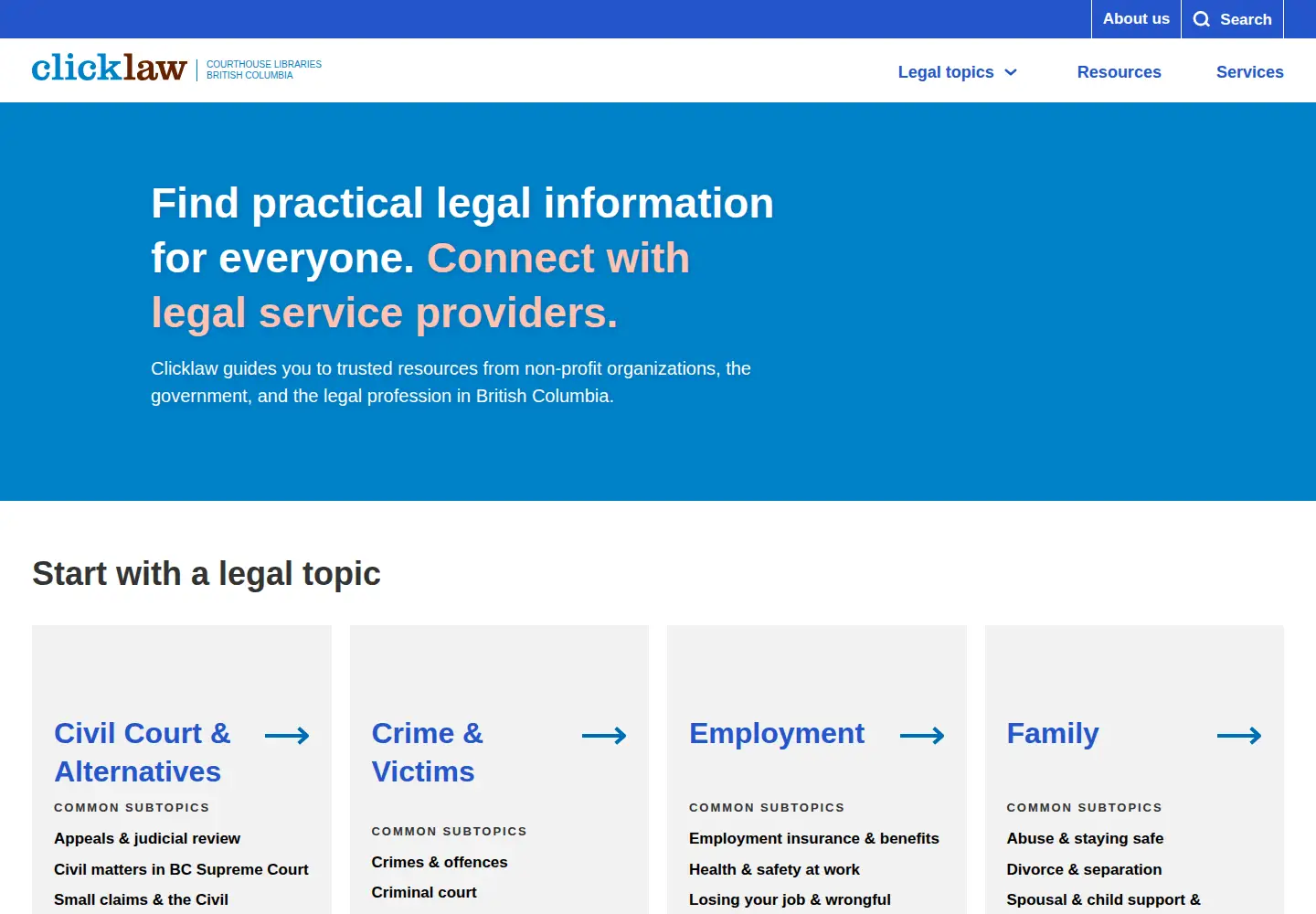Open the Family topic heading

point(1053,733)
